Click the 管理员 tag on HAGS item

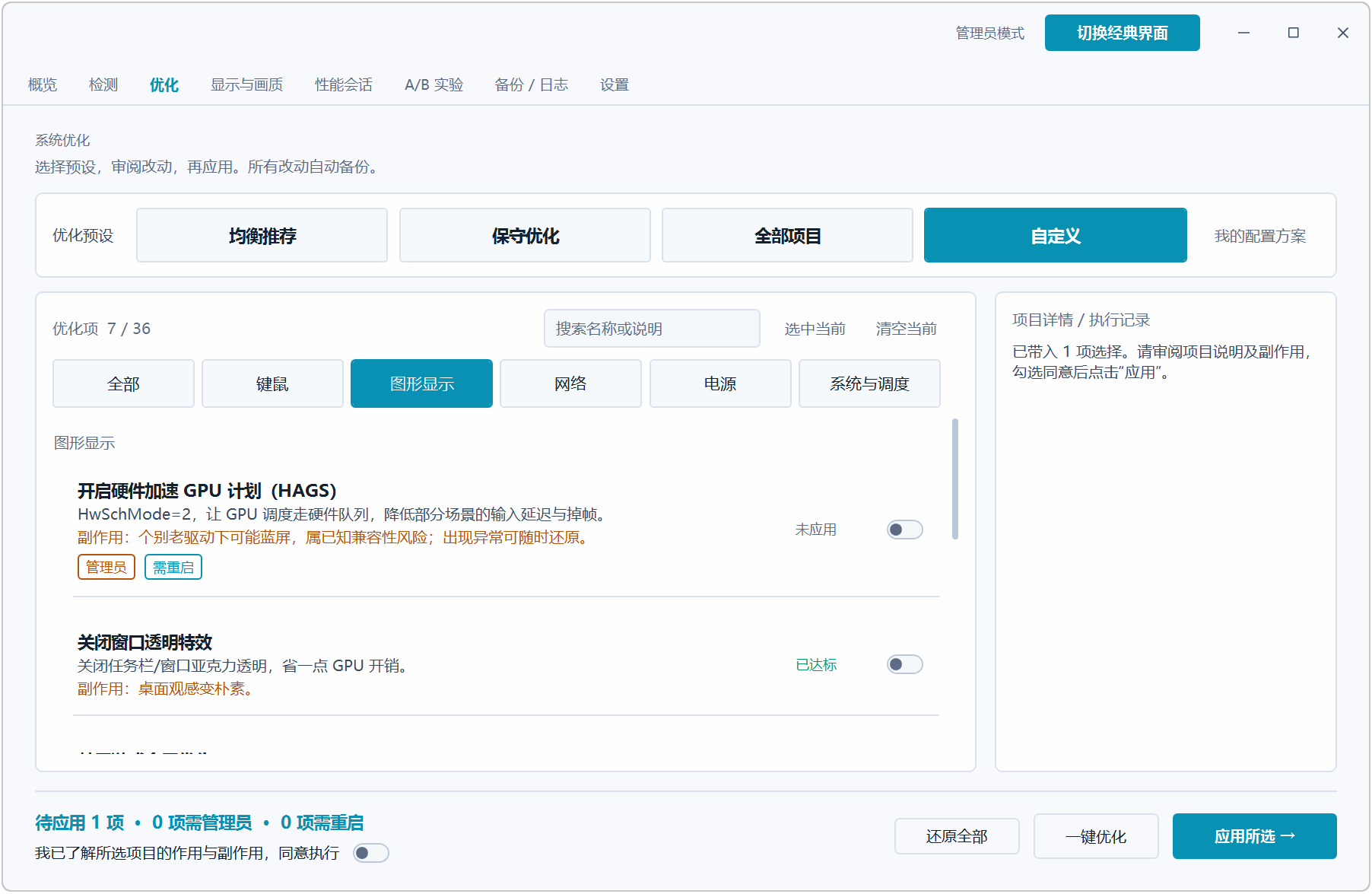coord(106,567)
